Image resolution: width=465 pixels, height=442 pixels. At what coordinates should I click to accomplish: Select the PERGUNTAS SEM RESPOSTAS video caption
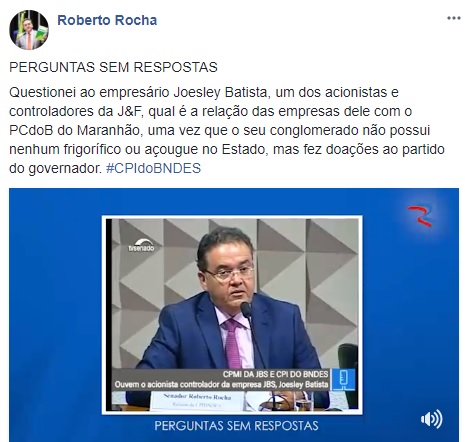236,426
